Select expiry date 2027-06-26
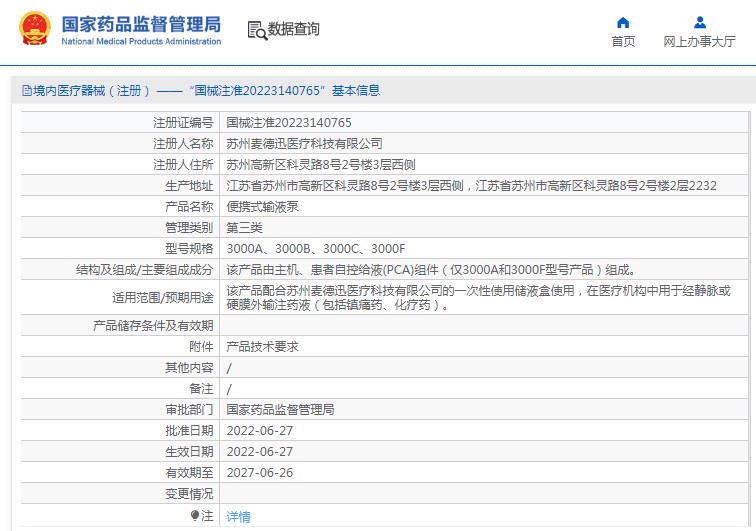756x531 pixels. coord(259,473)
